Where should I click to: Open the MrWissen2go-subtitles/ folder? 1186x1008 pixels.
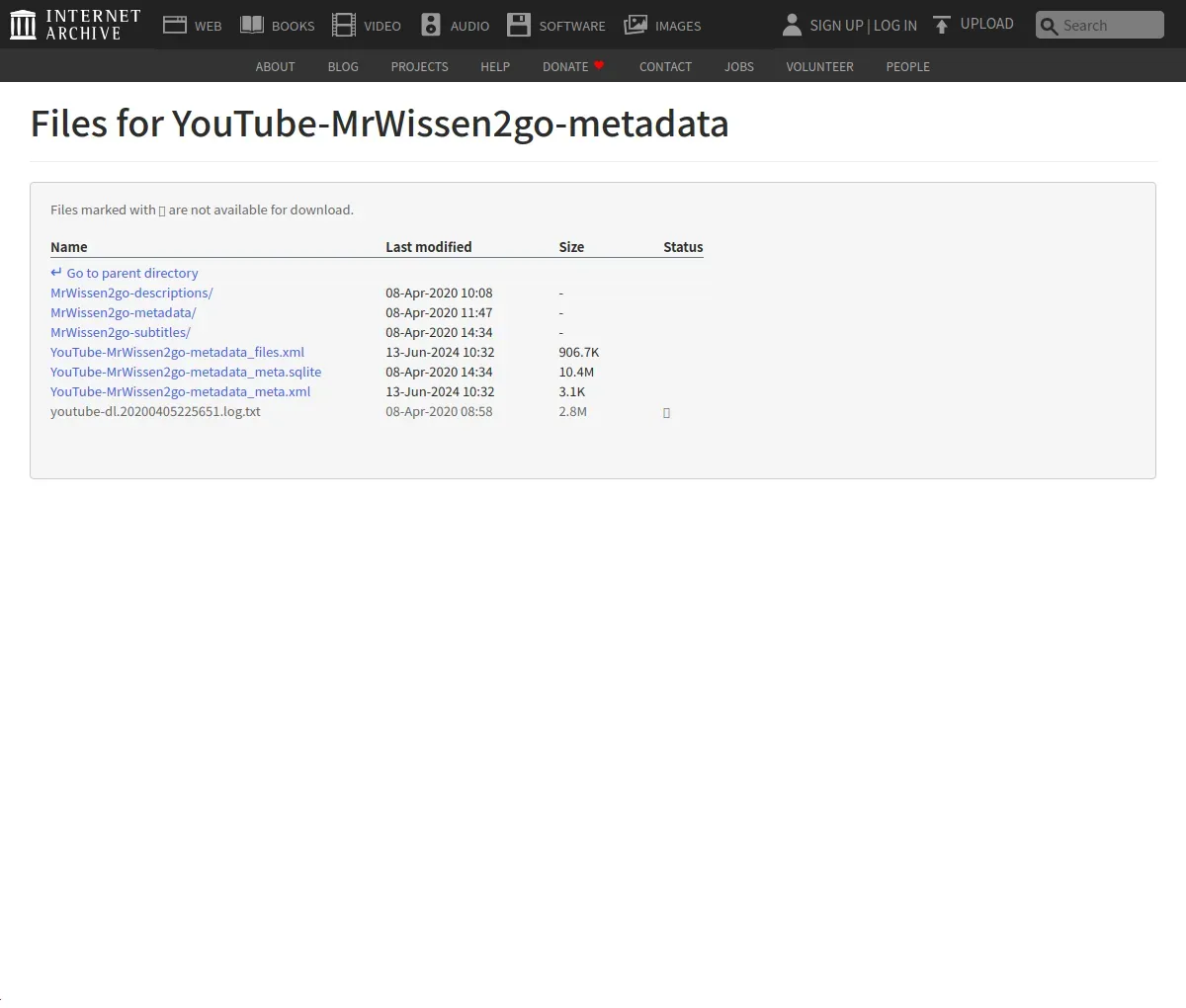(121, 332)
